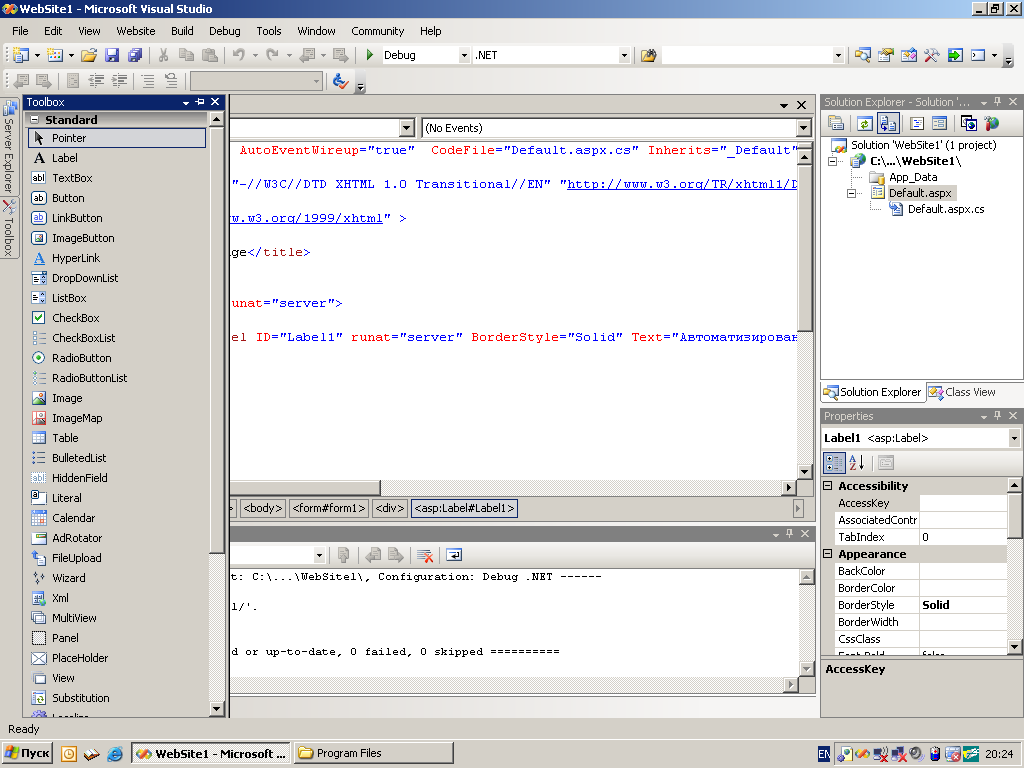Click Program Files in the taskbar
This screenshot has height=768, width=1024.
373,753
